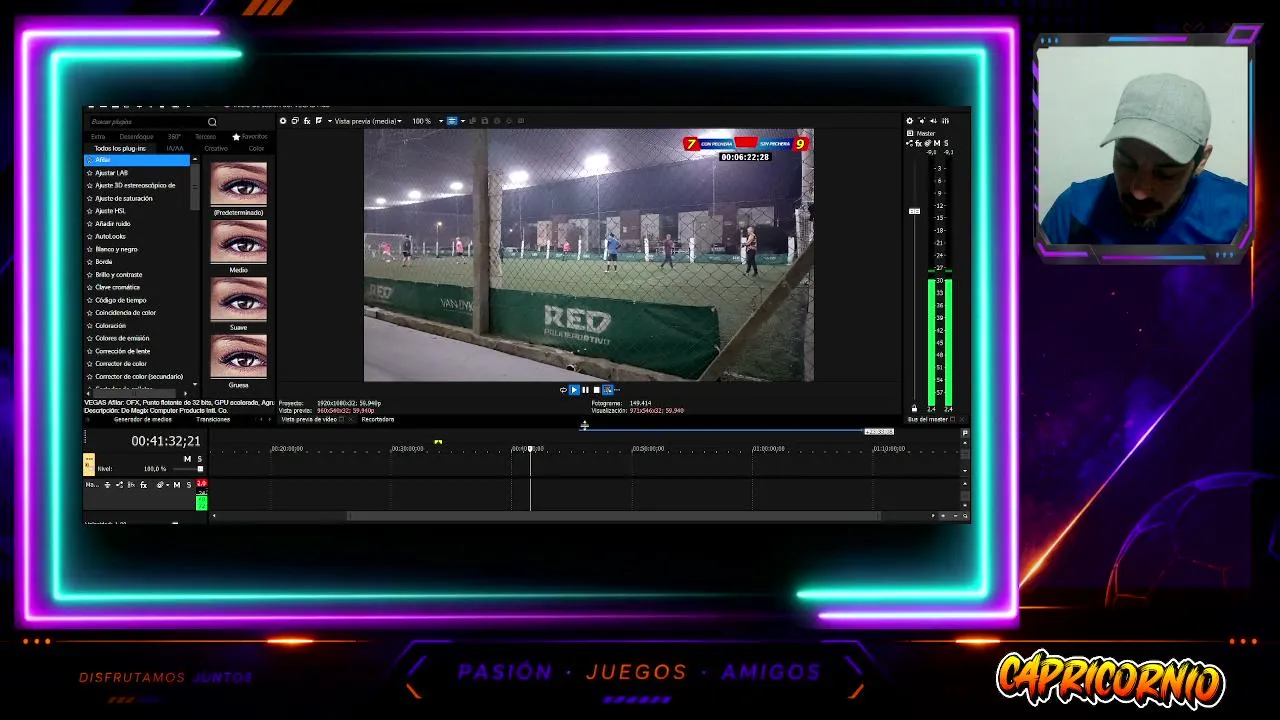This screenshot has height=720, width=1280.
Task: Switch to the Color plugin tab
Action: point(257,148)
